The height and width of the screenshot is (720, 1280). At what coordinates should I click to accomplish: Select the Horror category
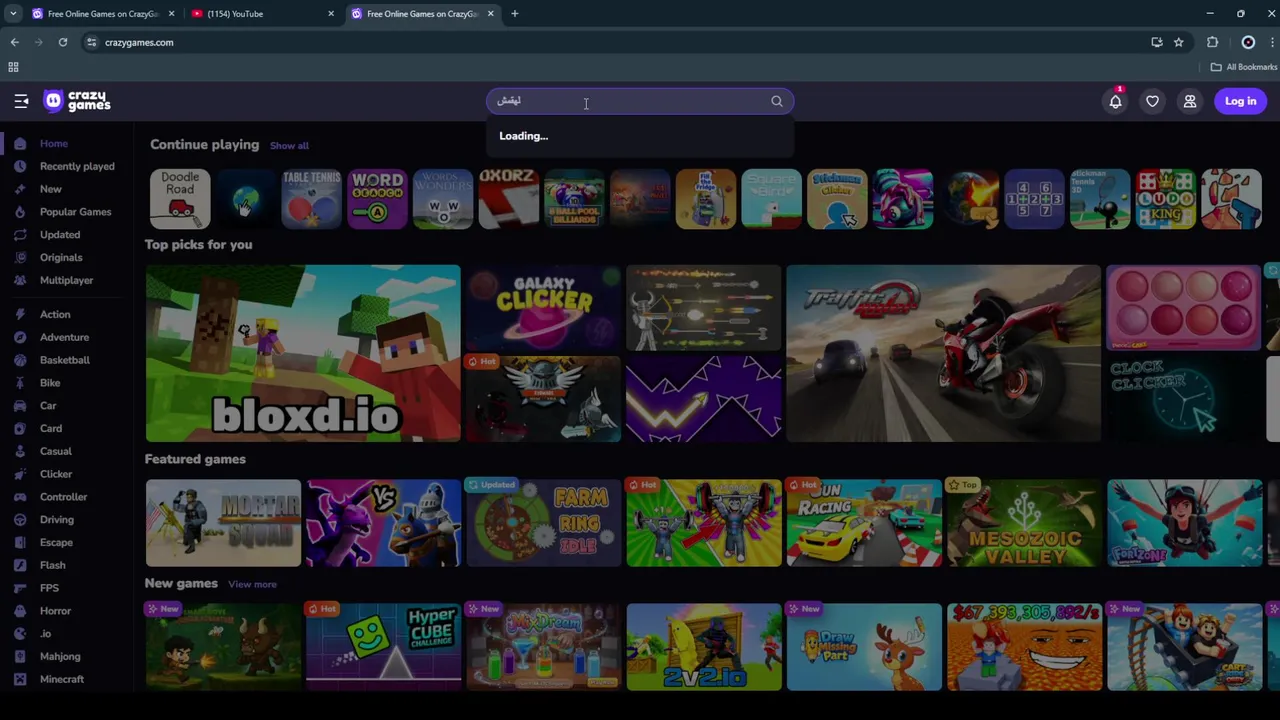pos(55,611)
